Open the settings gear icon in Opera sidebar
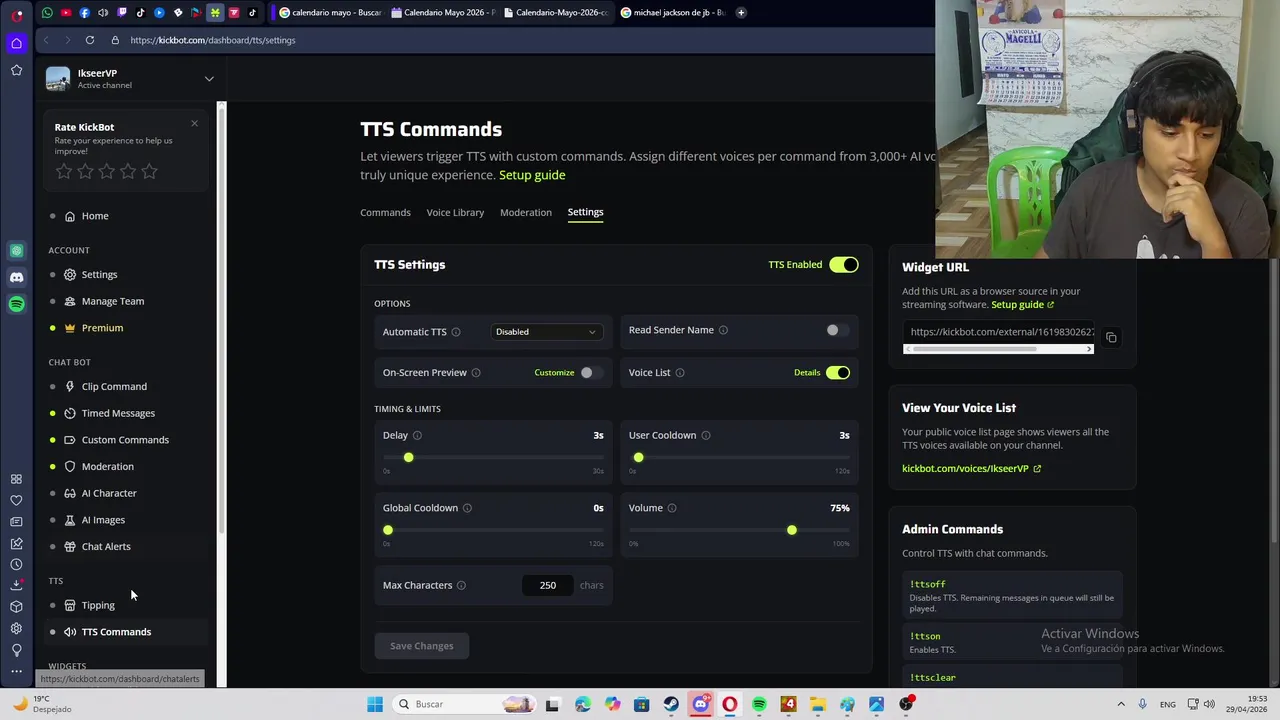 click(x=16, y=628)
